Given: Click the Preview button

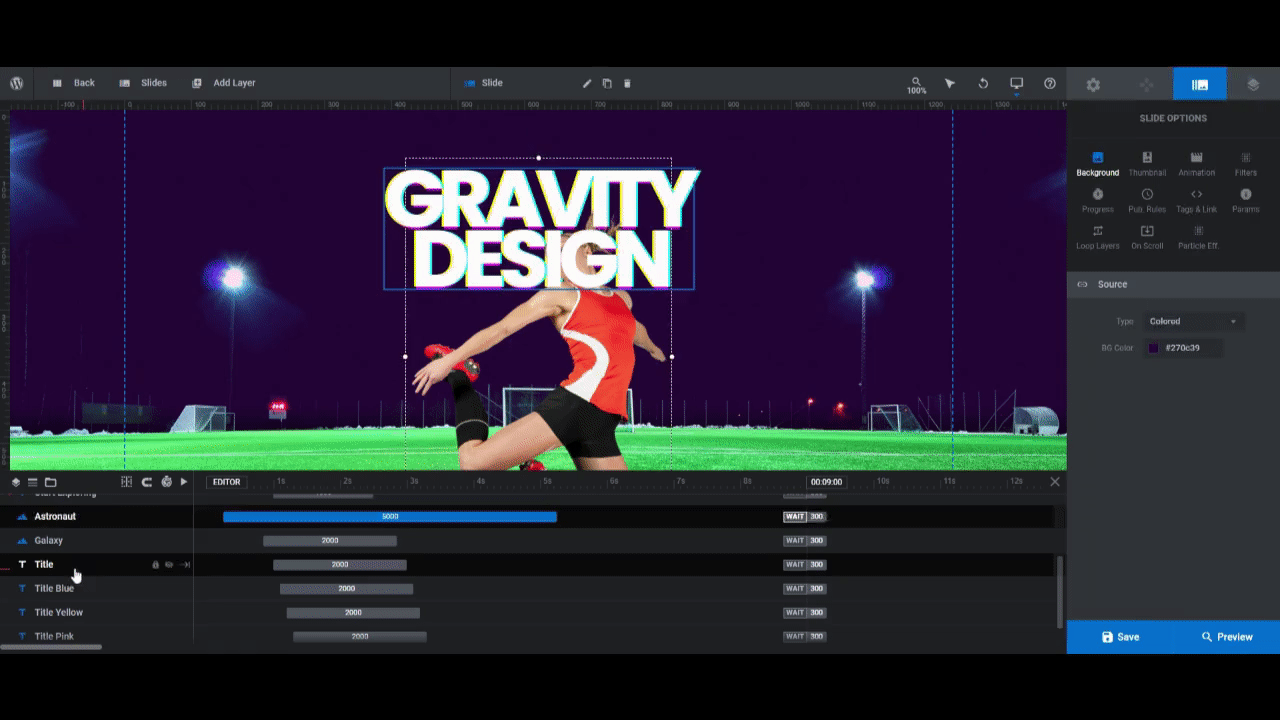Looking at the screenshot, I should 1227,637.
